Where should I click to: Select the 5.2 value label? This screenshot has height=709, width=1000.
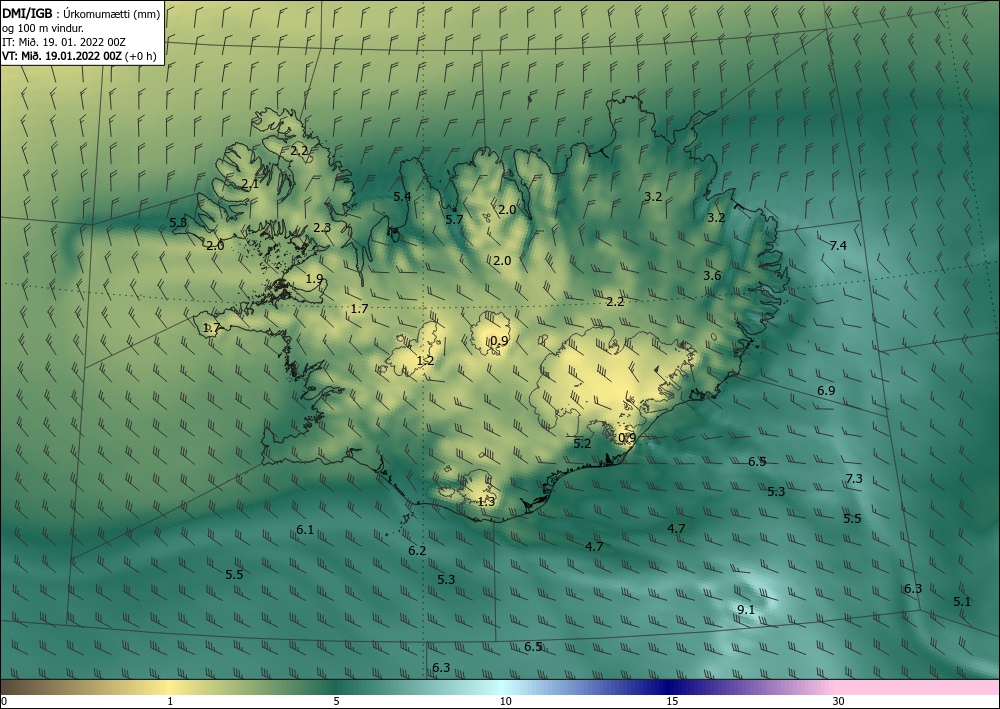coord(582,444)
